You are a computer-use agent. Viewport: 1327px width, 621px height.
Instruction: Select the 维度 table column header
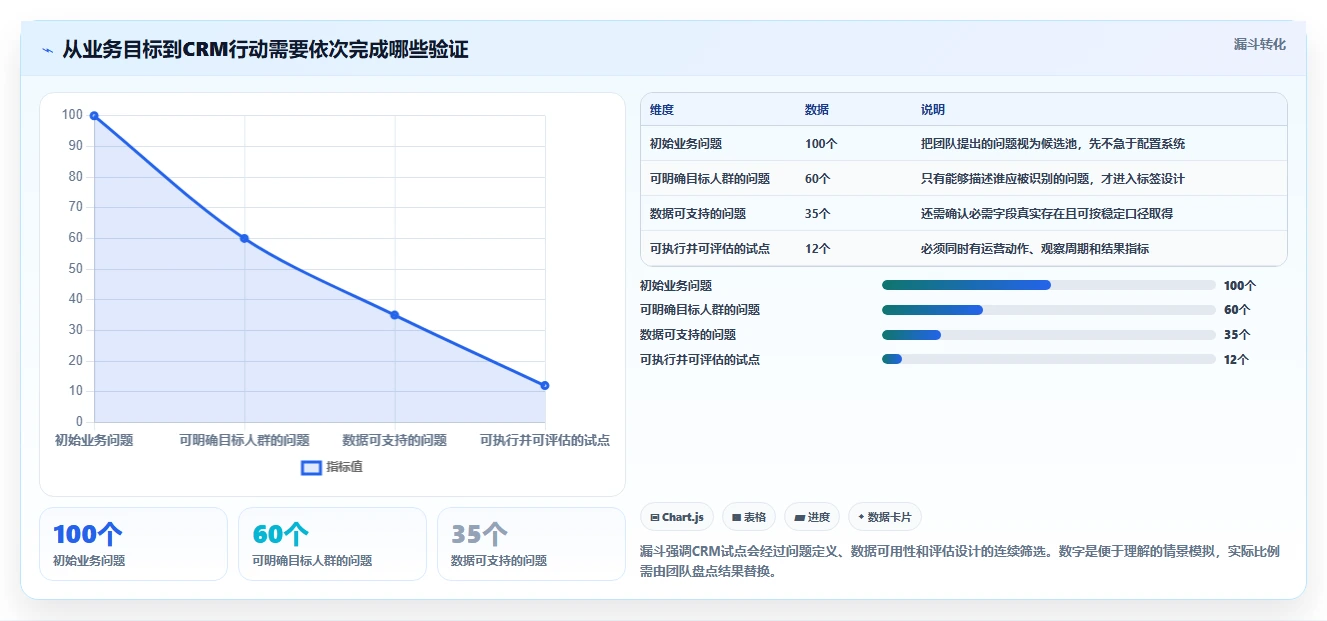coord(662,110)
